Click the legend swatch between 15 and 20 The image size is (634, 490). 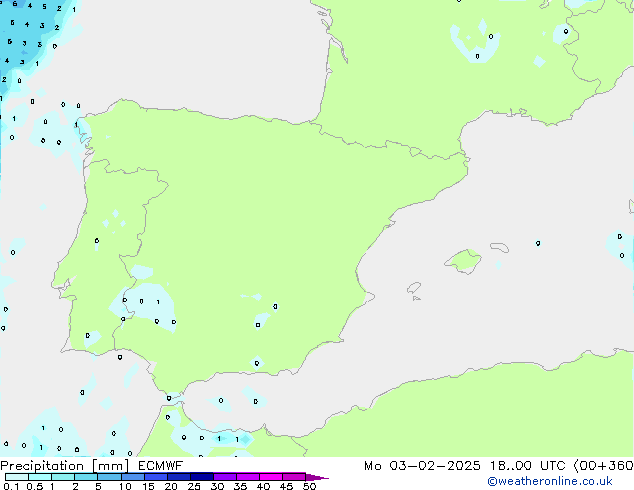158,477
